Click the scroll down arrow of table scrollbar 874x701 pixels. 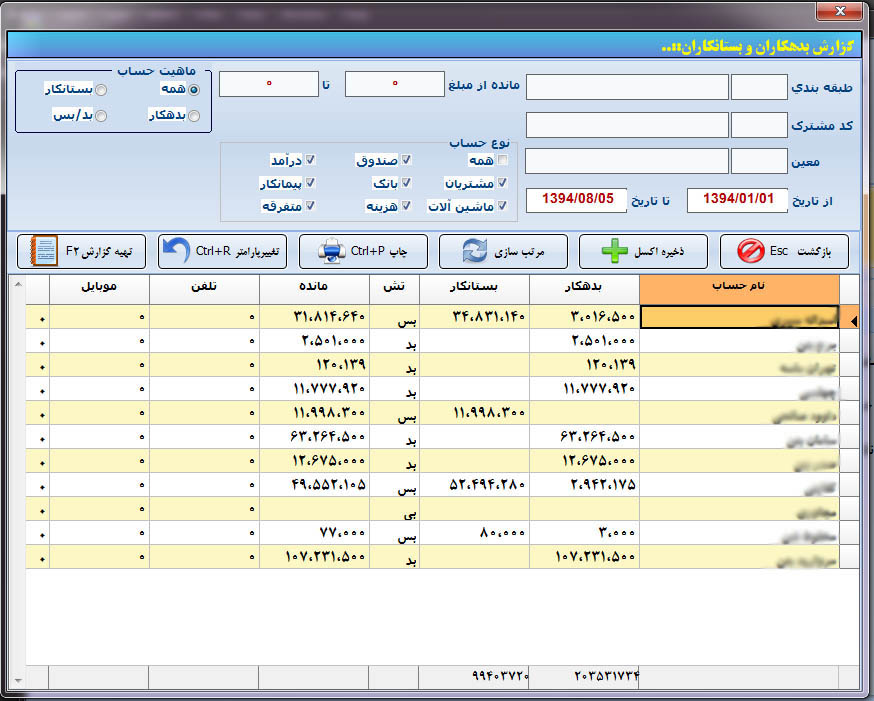click(x=18, y=681)
